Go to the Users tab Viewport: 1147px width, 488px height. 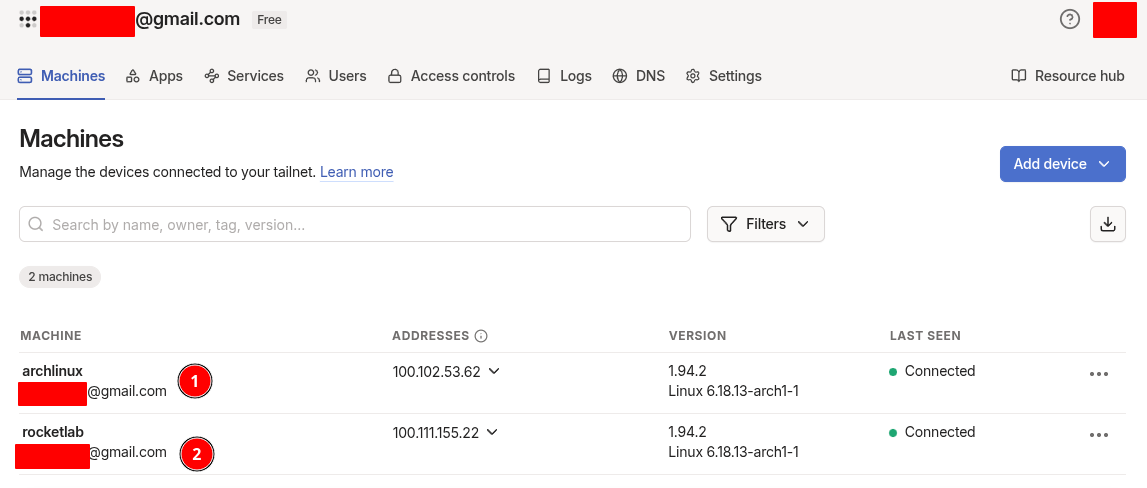336,76
